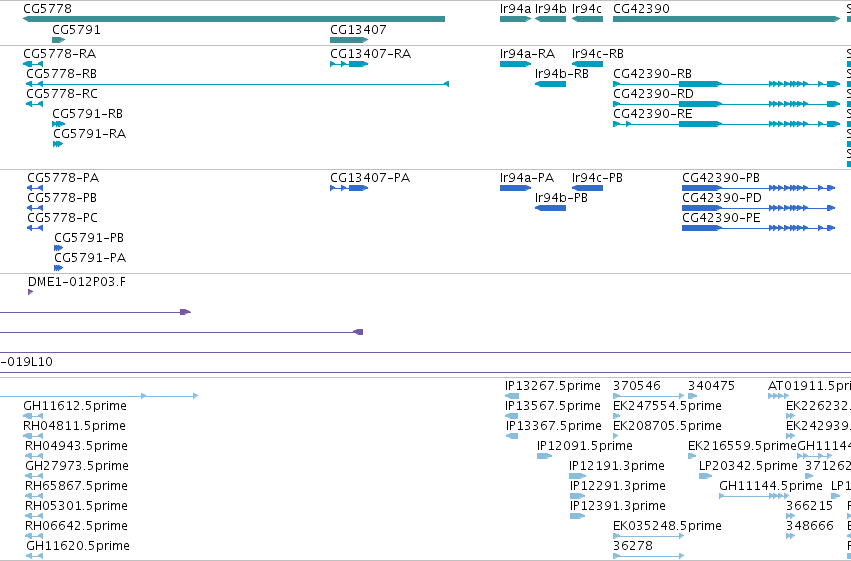Click transcript CG5791-RA label
This screenshot has width=851, height=561.
[x=90, y=134]
